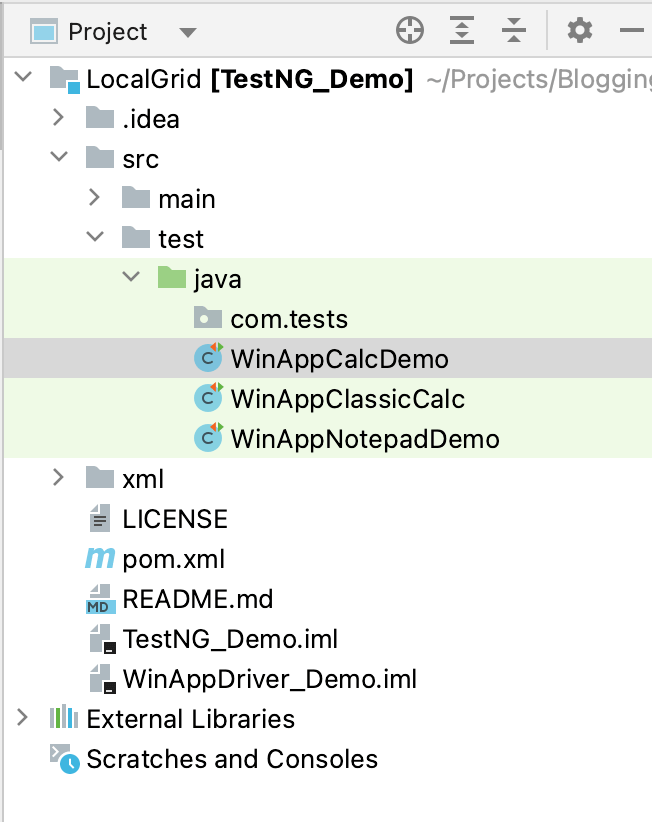Select the test folder name
This screenshot has height=822, width=652.
pos(181,239)
